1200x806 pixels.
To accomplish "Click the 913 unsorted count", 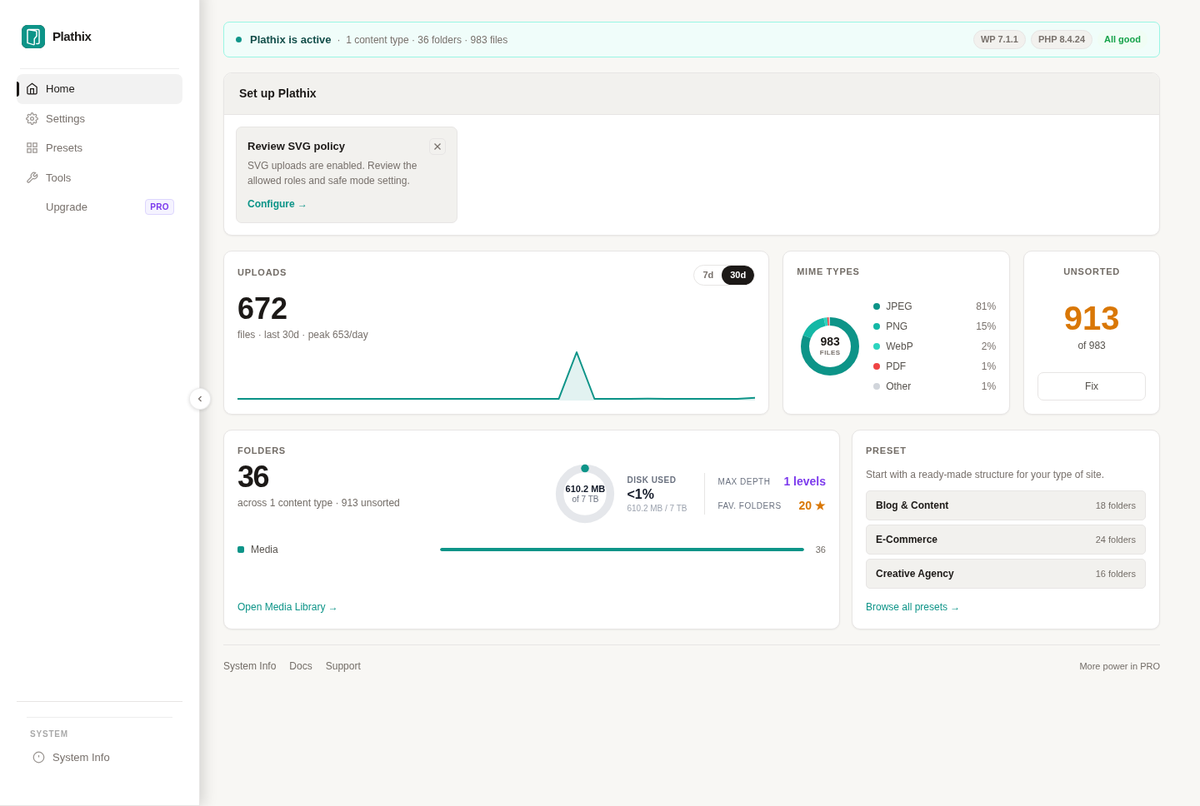I will coord(1091,319).
